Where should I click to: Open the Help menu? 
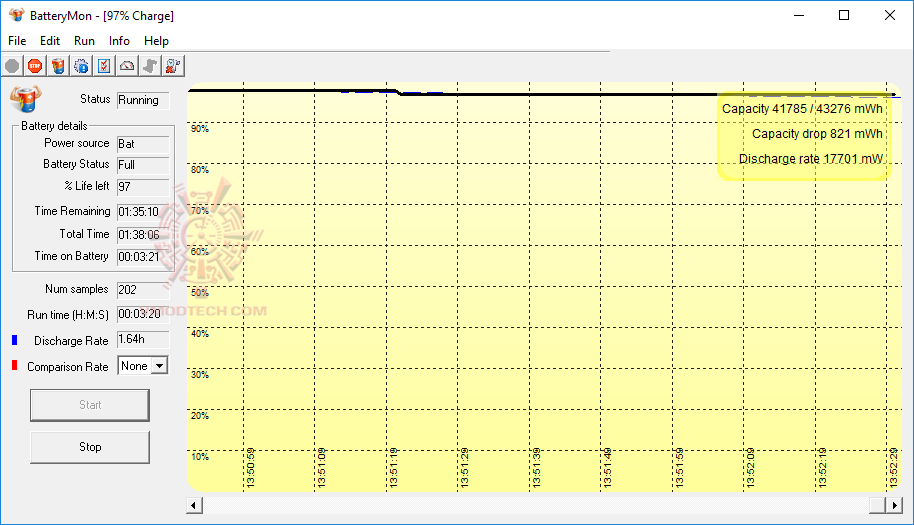click(x=156, y=41)
